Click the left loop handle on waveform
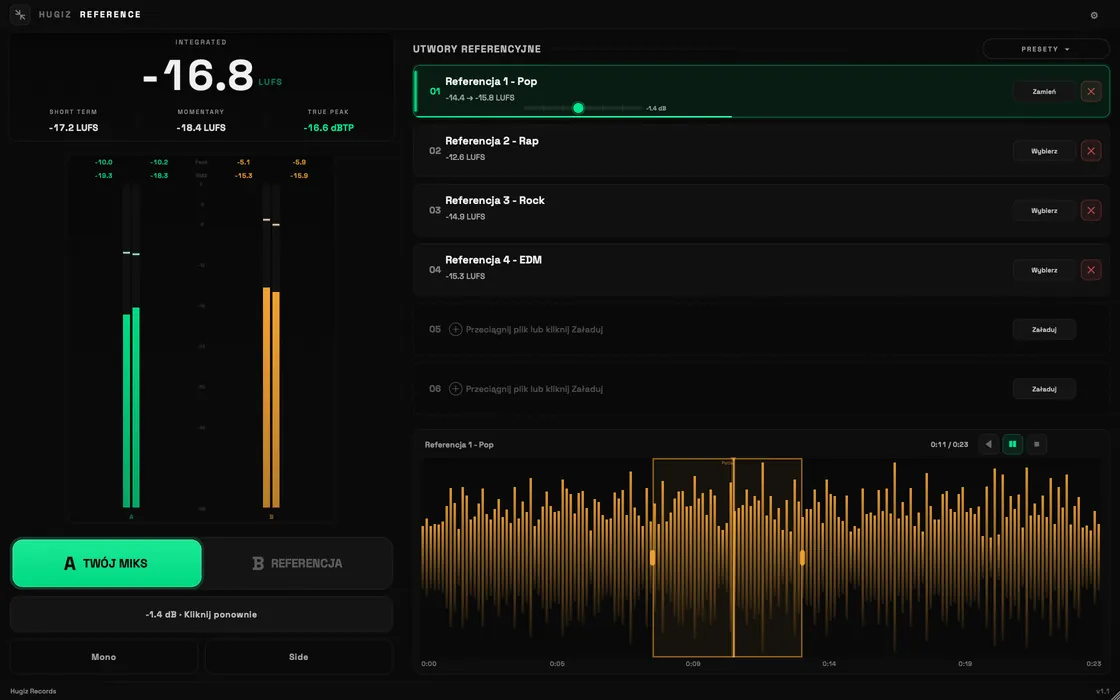The height and width of the screenshot is (700, 1120). point(652,558)
